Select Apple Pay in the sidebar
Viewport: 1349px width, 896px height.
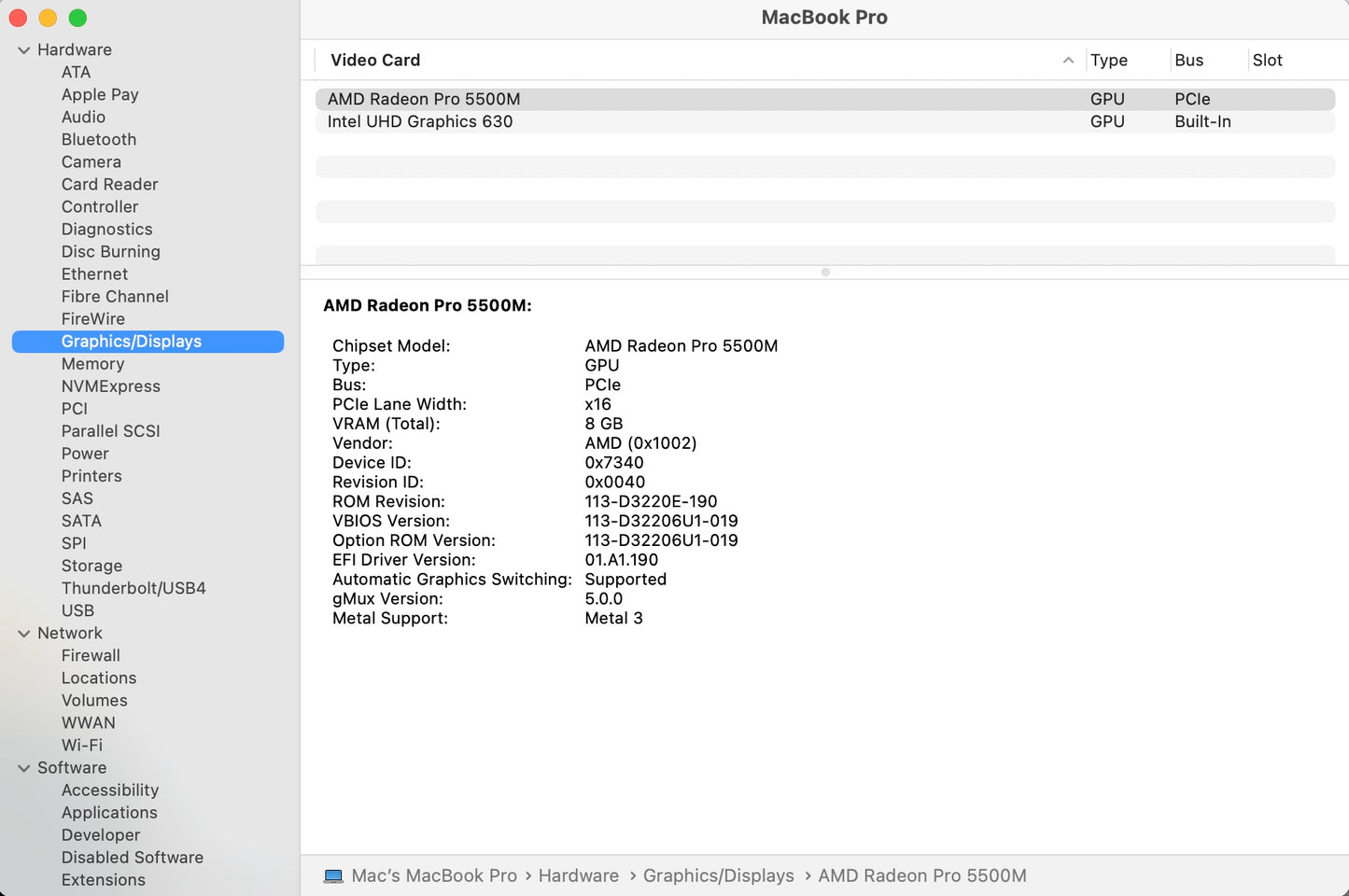100,94
